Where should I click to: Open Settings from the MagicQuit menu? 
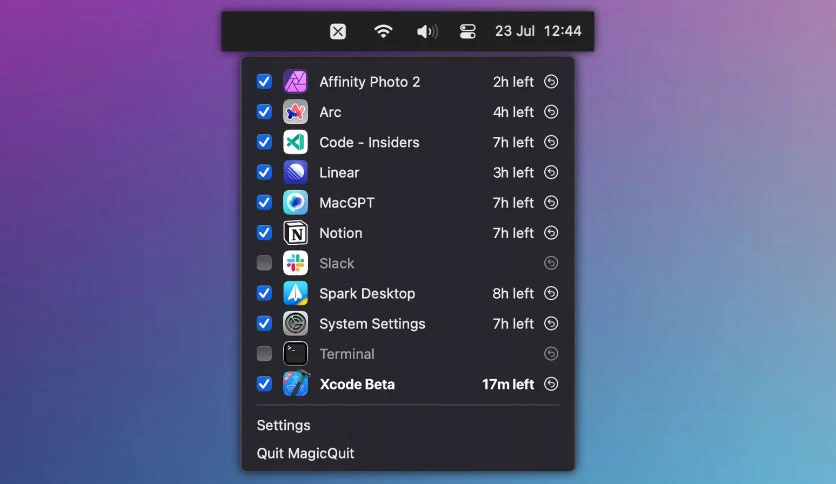pos(284,425)
